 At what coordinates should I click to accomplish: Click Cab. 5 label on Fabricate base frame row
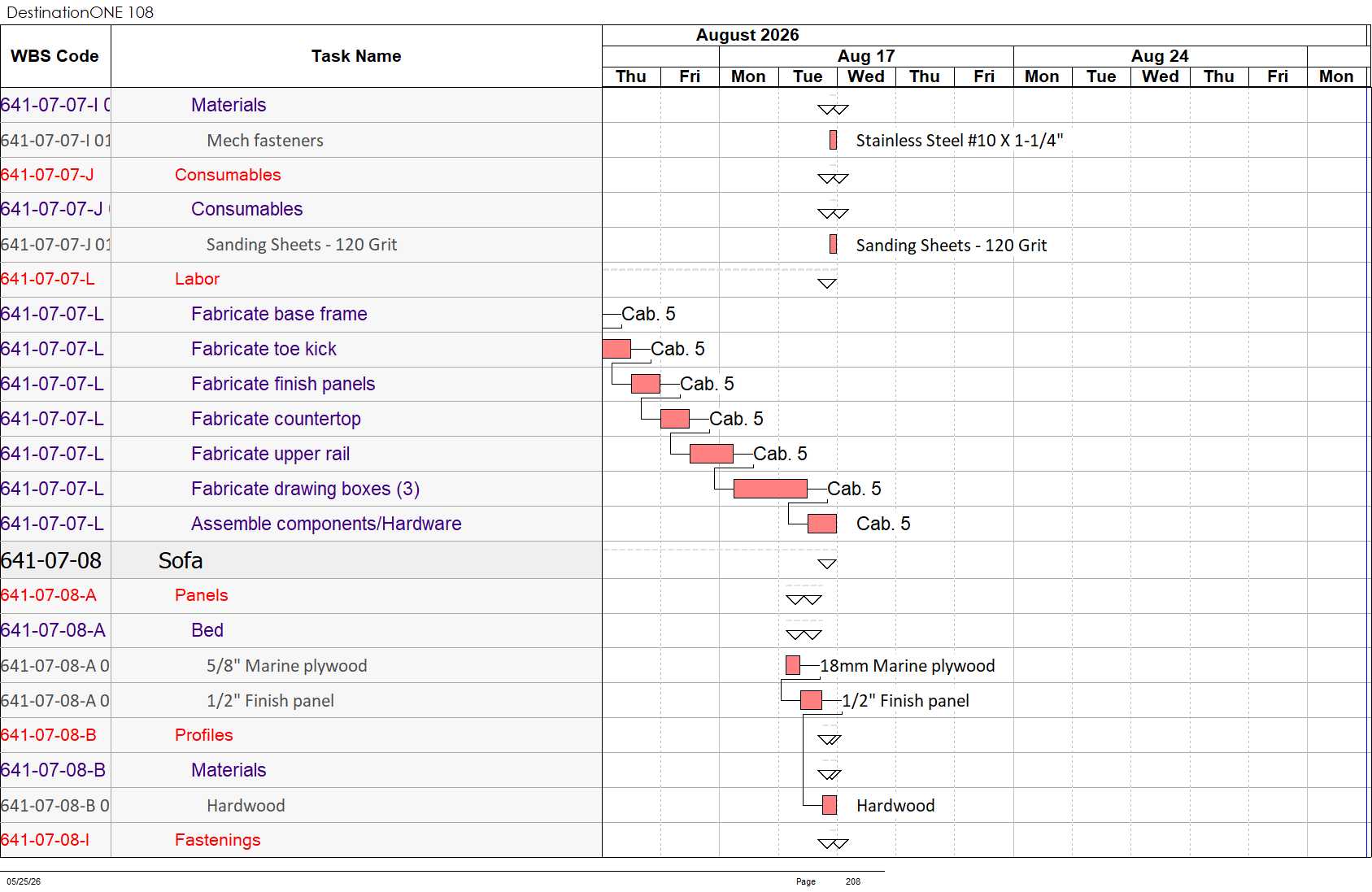point(648,314)
